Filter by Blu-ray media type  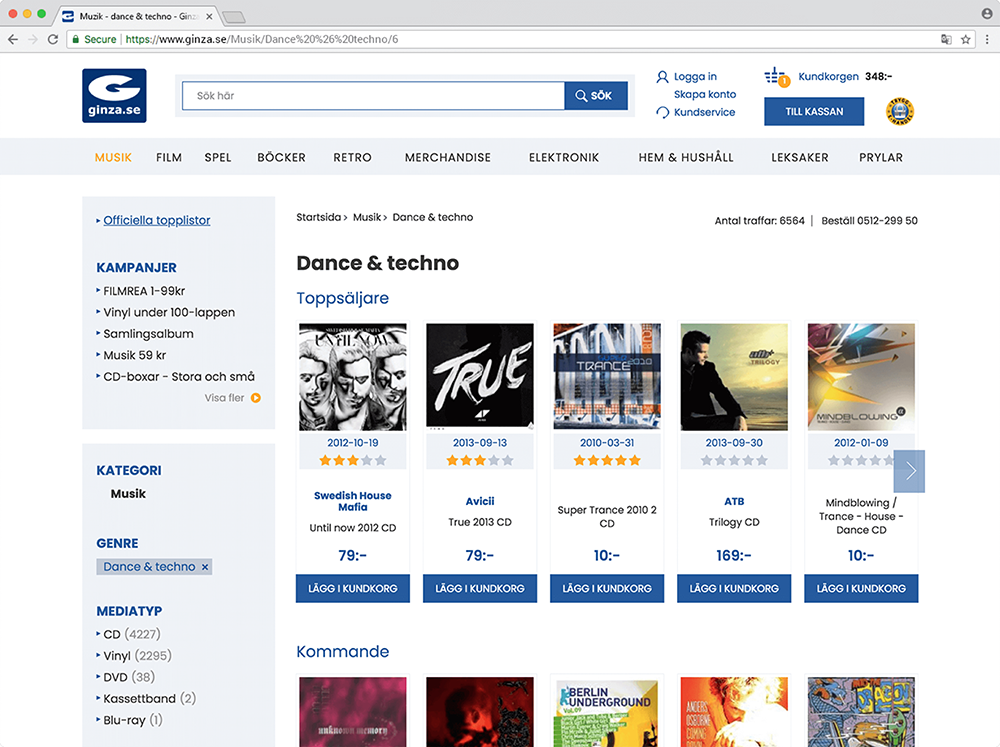(x=133, y=720)
